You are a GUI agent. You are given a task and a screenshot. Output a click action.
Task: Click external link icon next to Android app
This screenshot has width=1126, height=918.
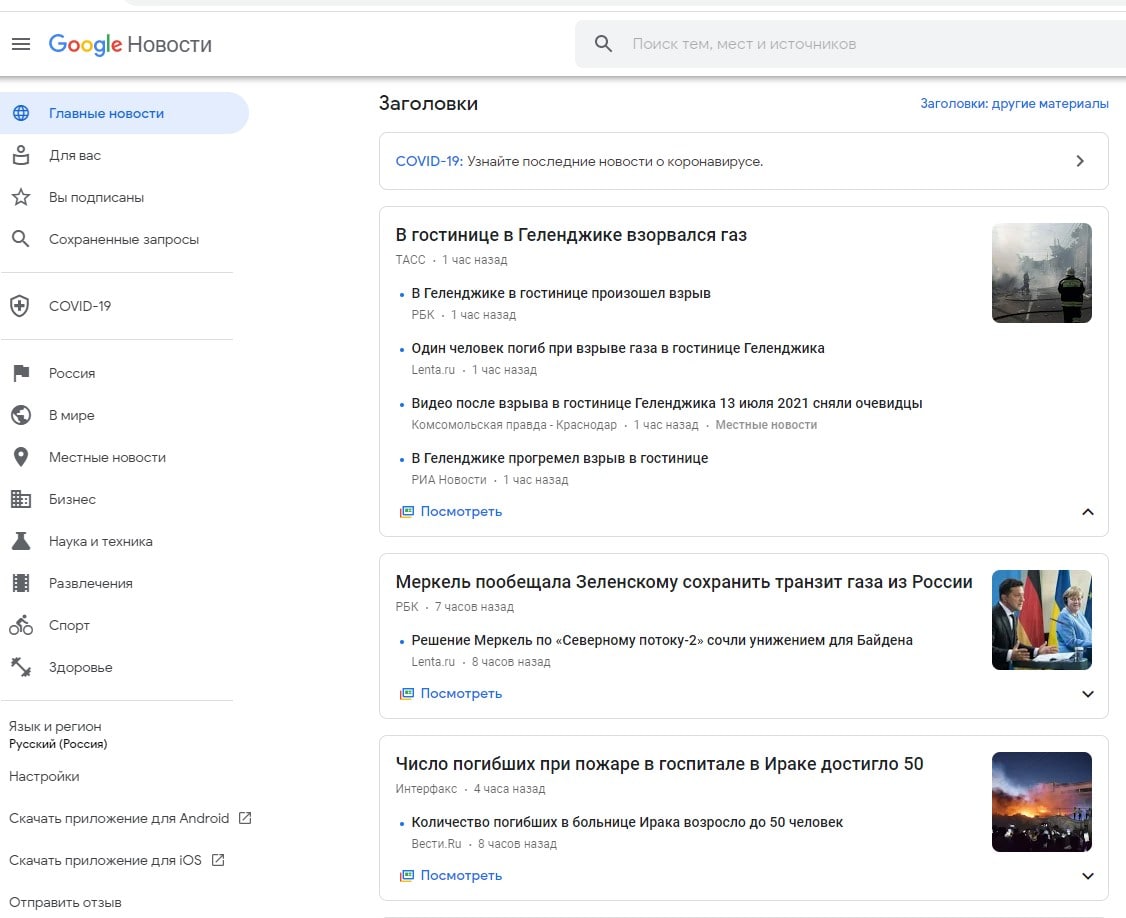[245, 818]
